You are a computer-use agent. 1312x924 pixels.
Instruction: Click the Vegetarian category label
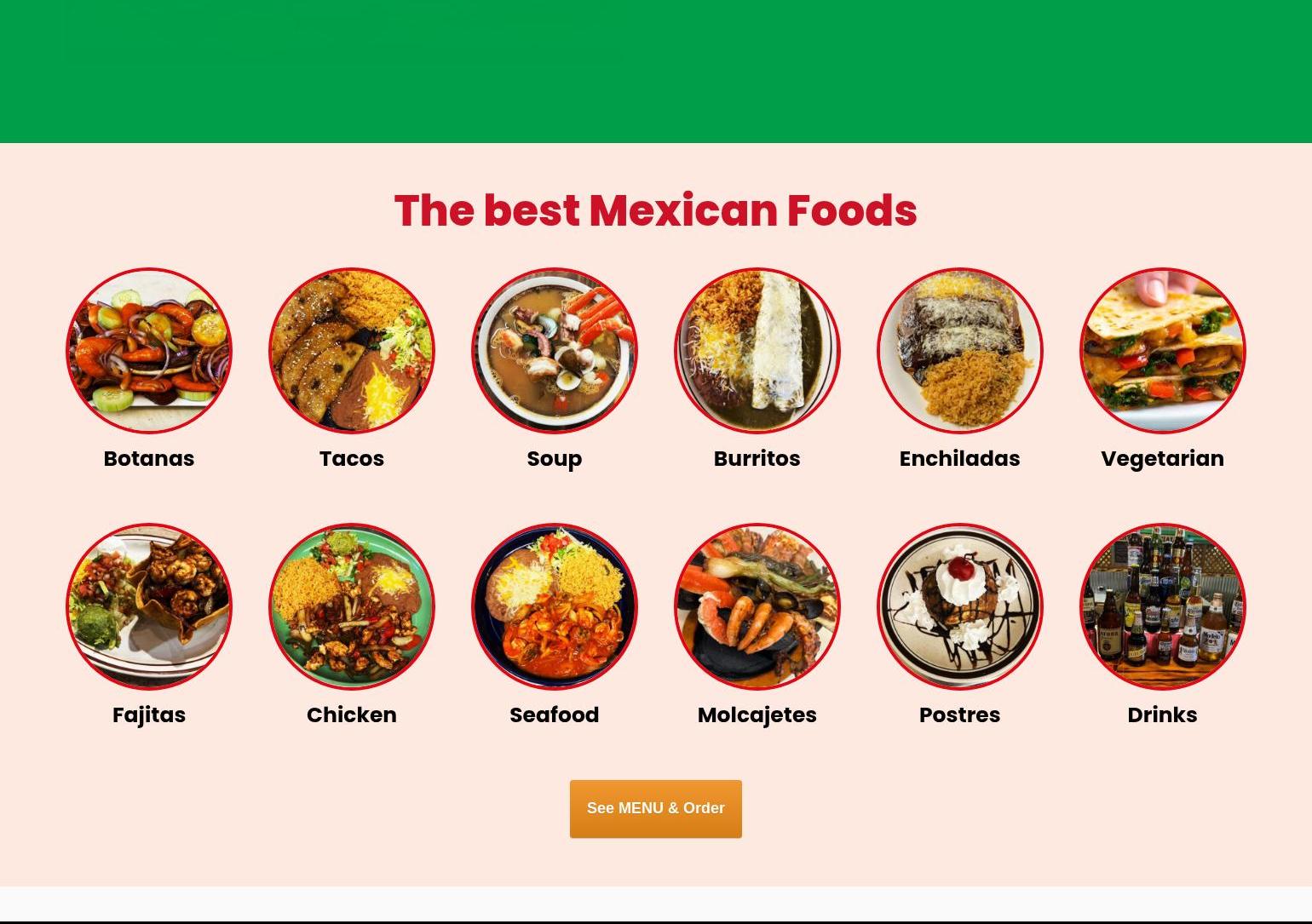pyautogui.click(x=1163, y=459)
